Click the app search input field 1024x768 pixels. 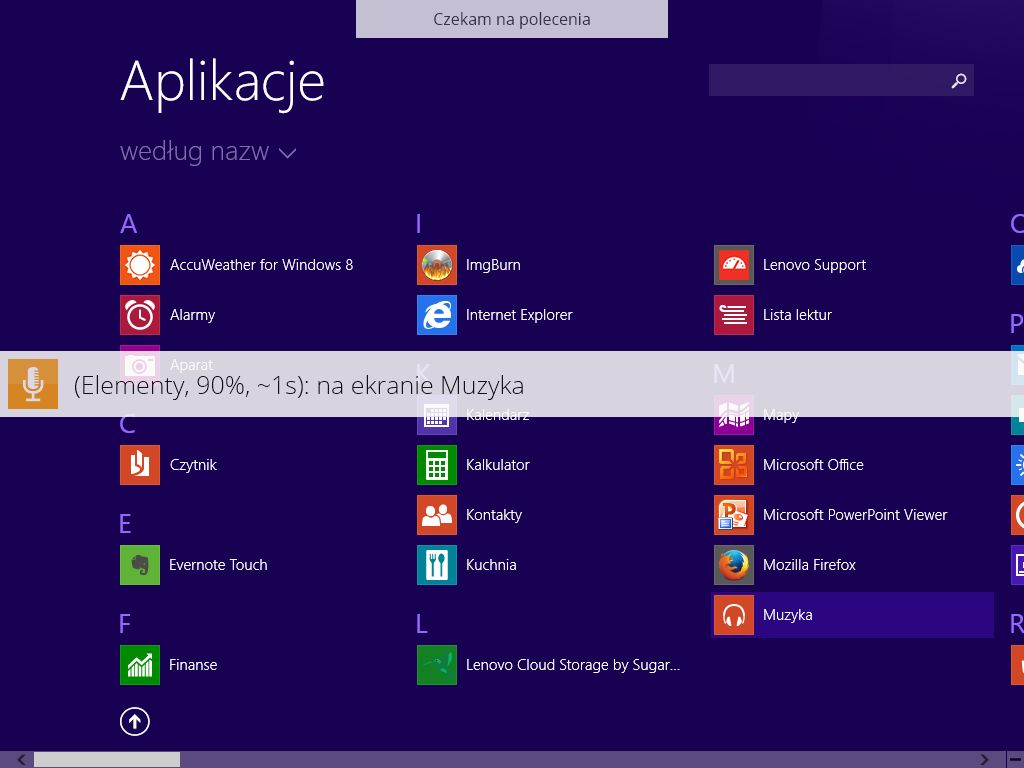tap(841, 80)
